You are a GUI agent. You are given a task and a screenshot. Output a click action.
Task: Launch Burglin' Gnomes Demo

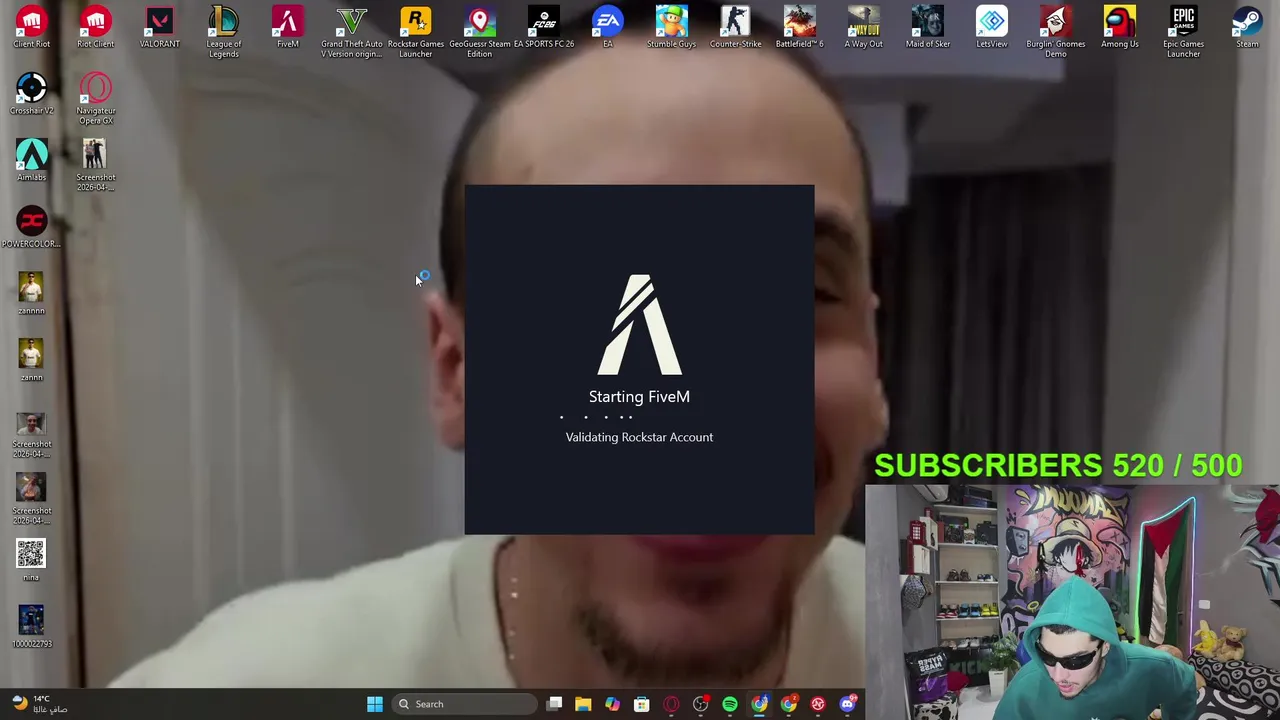(x=1055, y=31)
